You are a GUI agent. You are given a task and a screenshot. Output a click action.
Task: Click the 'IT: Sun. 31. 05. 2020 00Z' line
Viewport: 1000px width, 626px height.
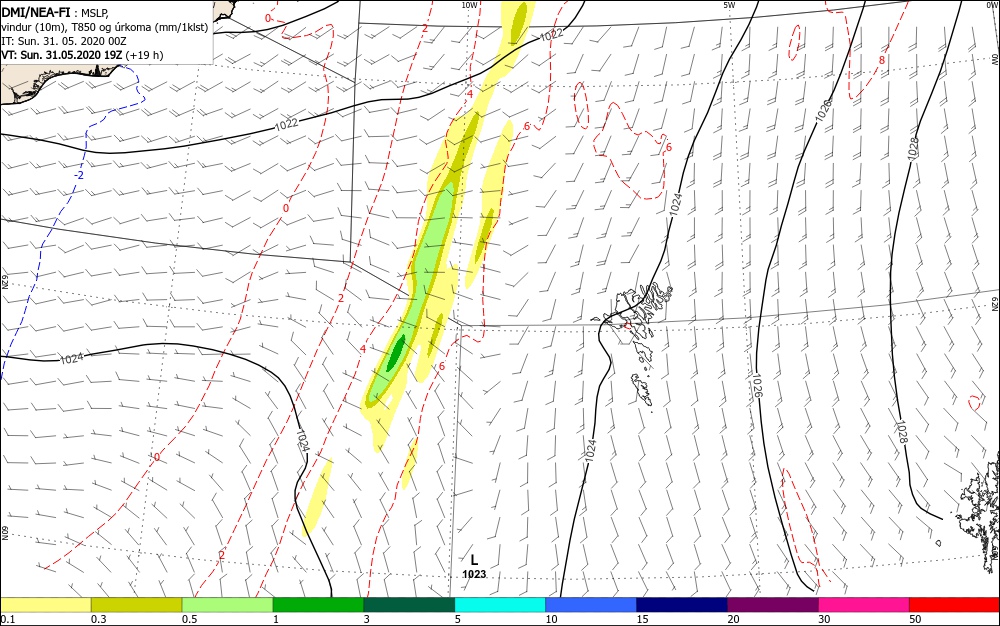(64, 41)
